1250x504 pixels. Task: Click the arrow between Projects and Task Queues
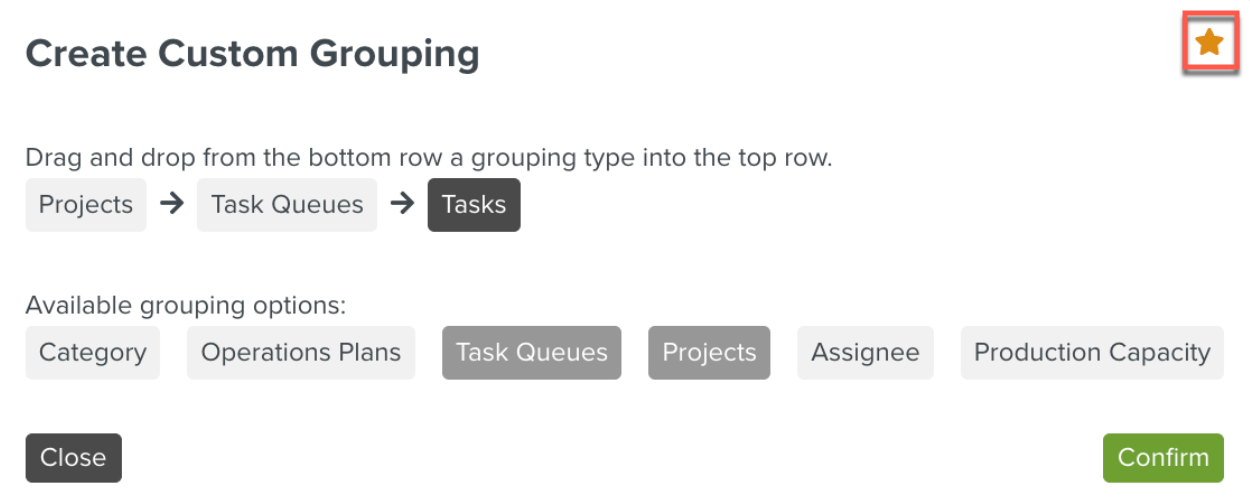[172, 204]
